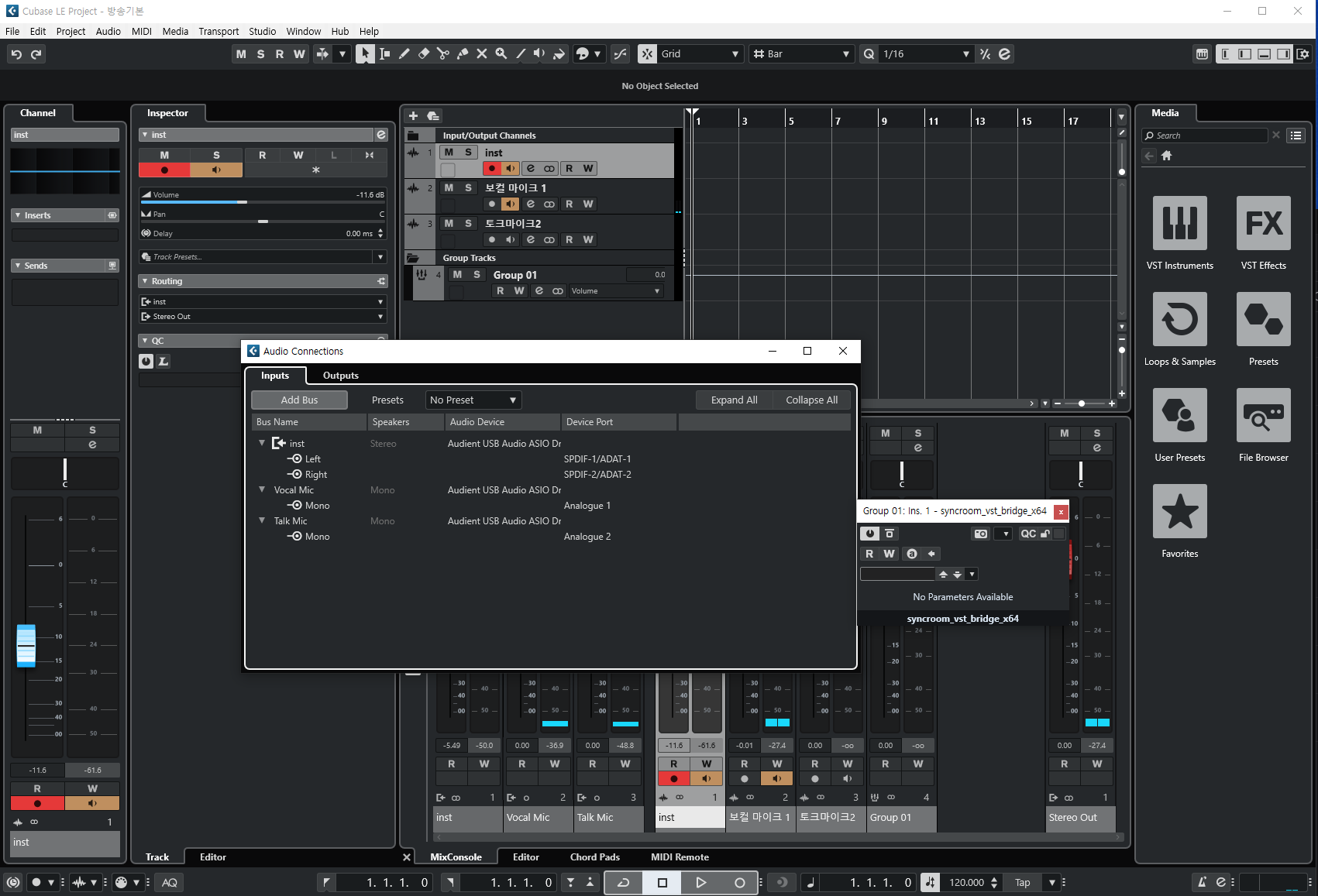Viewport: 1318px width, 896px height.
Task: Open the VST Instruments media tile
Action: 1179,223
